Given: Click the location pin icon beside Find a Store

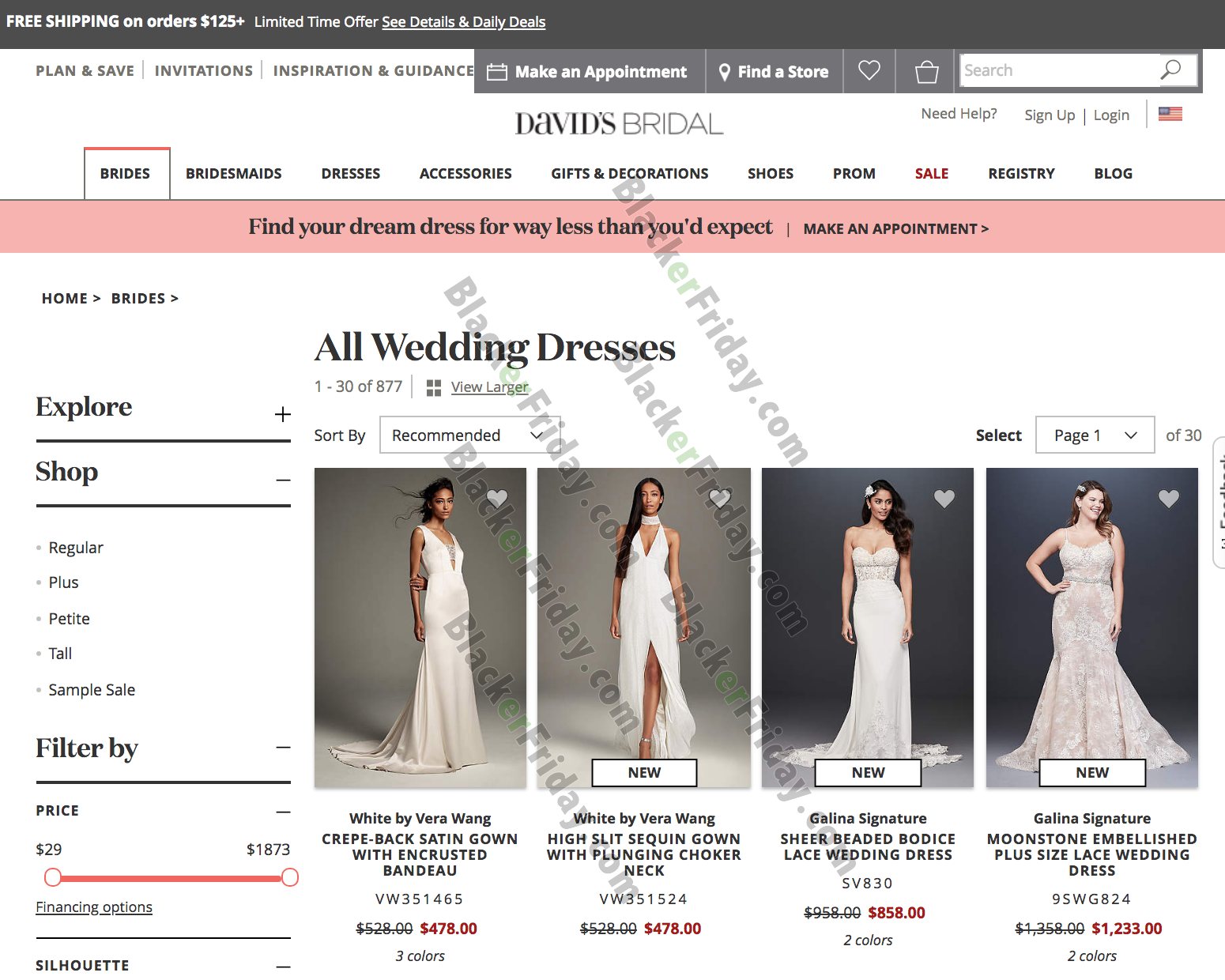Looking at the screenshot, I should (x=724, y=72).
